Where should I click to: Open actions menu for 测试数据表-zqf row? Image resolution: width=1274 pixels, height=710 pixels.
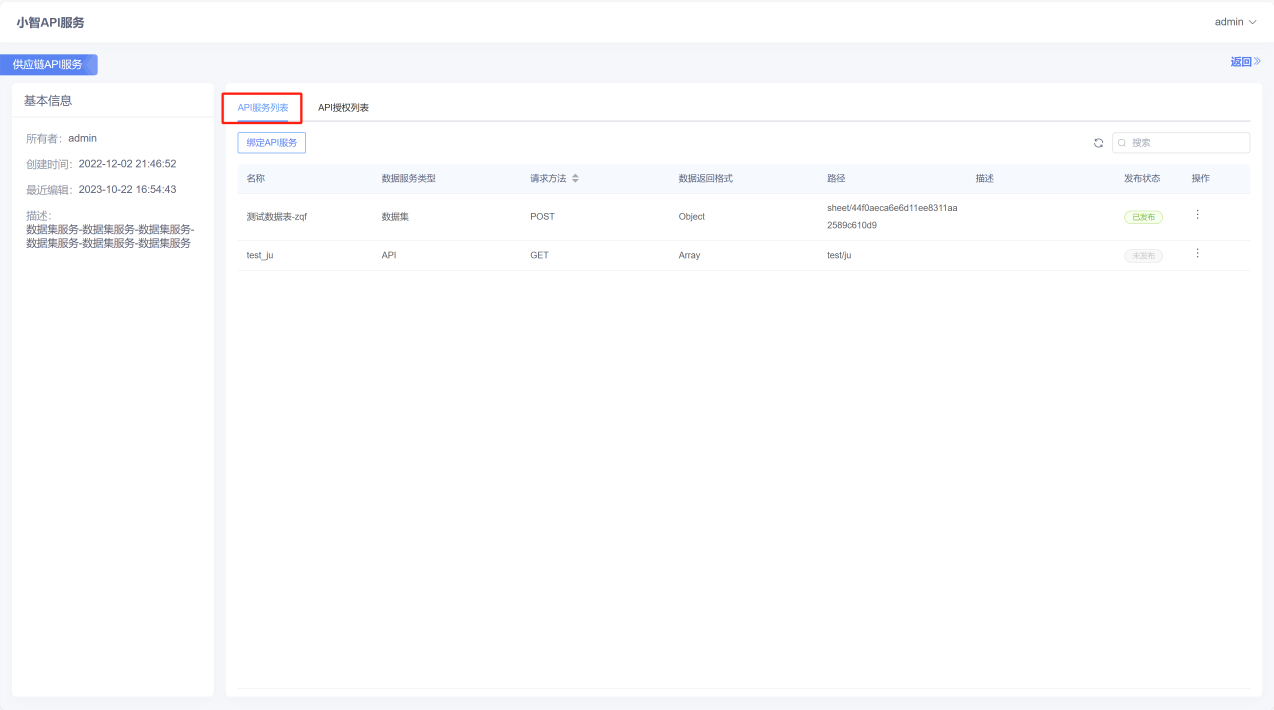1197,214
